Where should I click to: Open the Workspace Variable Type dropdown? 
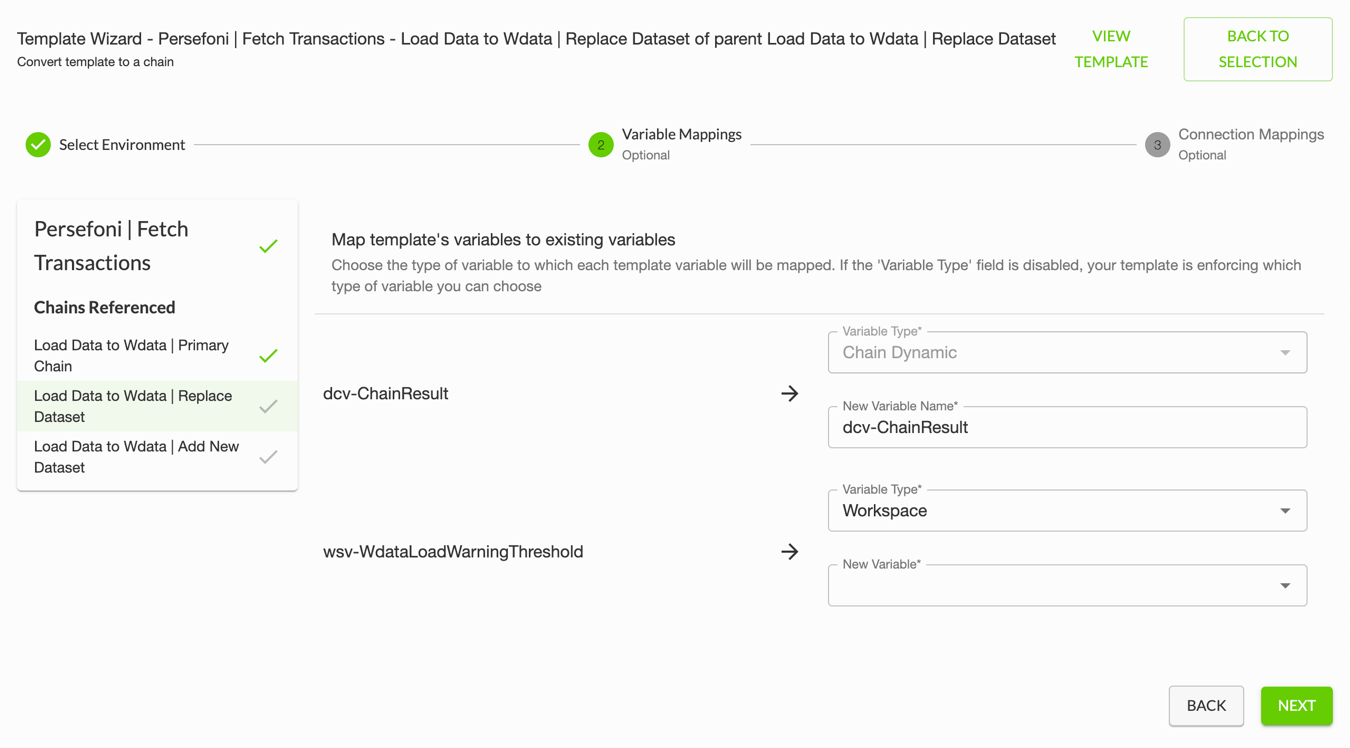(1067, 510)
